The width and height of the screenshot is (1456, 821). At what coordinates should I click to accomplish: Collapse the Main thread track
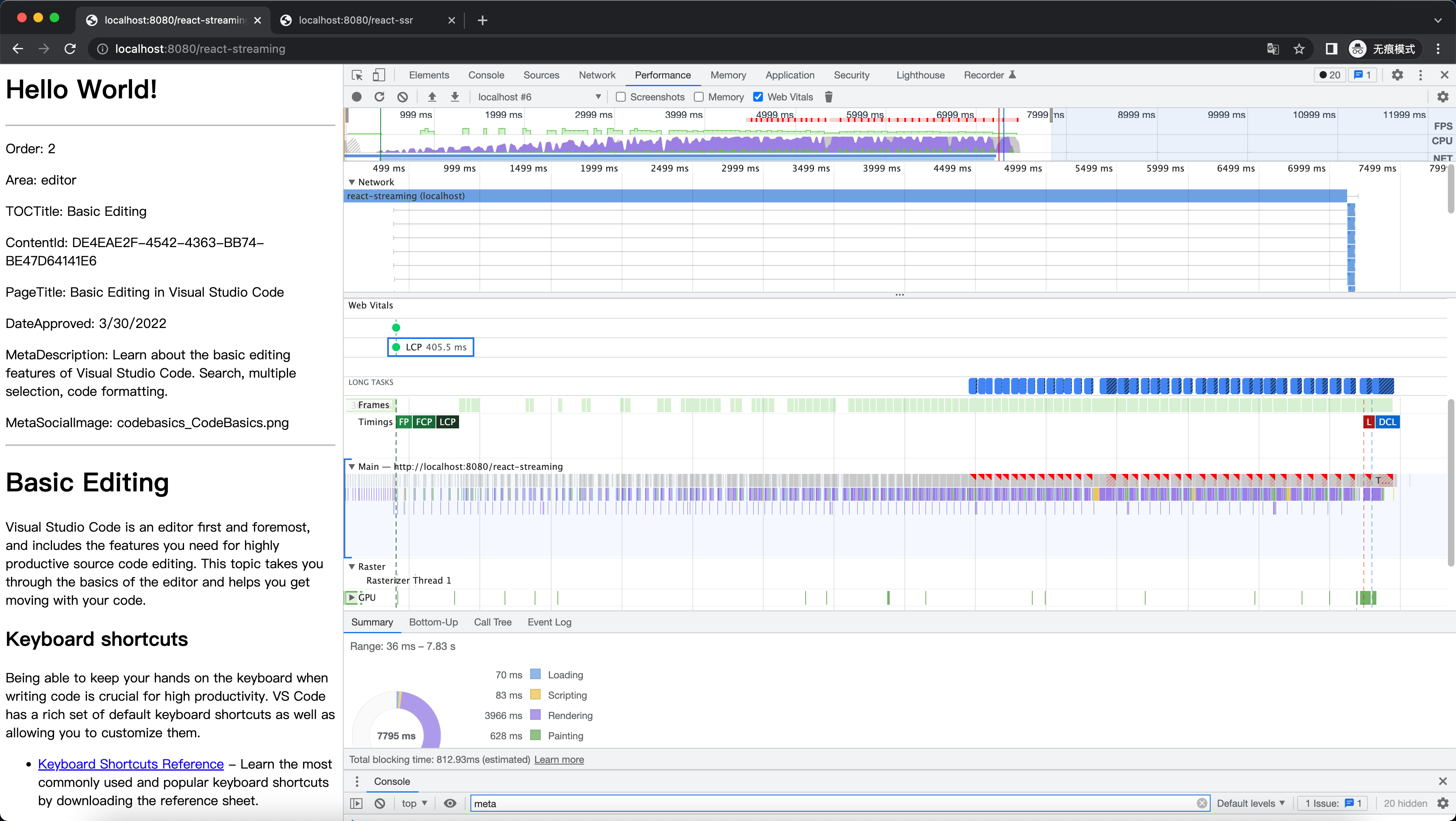(x=351, y=467)
